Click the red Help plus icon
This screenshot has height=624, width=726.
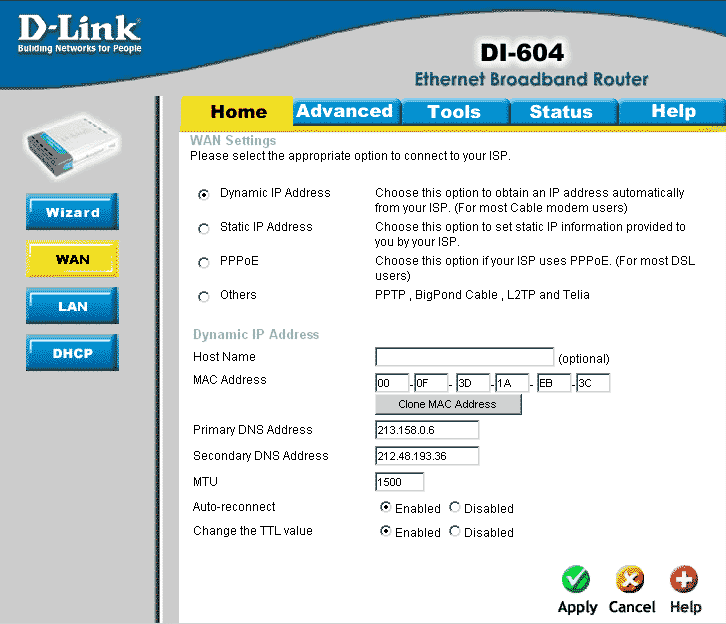coord(684,579)
